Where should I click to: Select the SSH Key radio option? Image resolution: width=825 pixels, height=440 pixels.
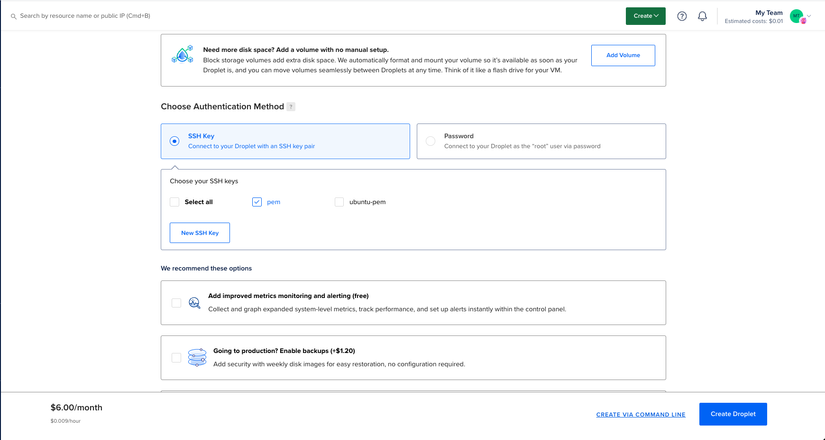point(175,141)
